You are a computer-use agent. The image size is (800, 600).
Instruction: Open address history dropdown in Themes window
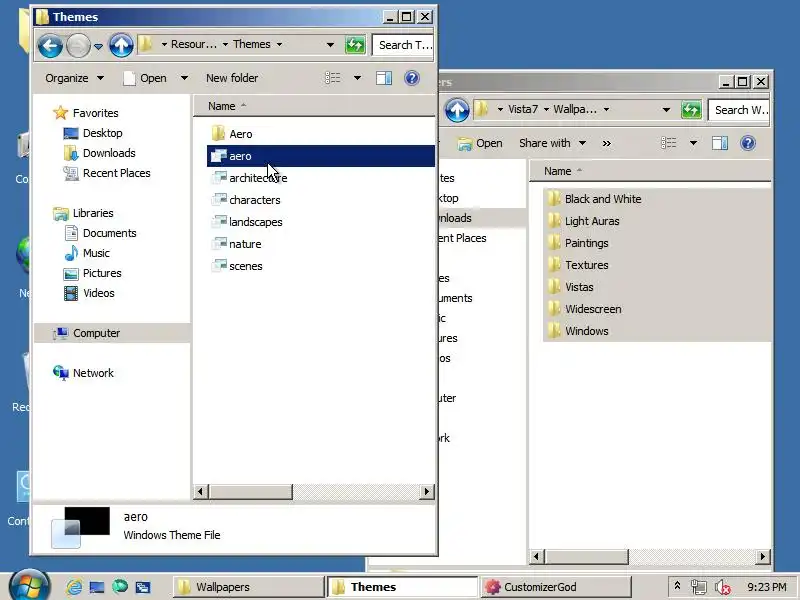coord(330,45)
